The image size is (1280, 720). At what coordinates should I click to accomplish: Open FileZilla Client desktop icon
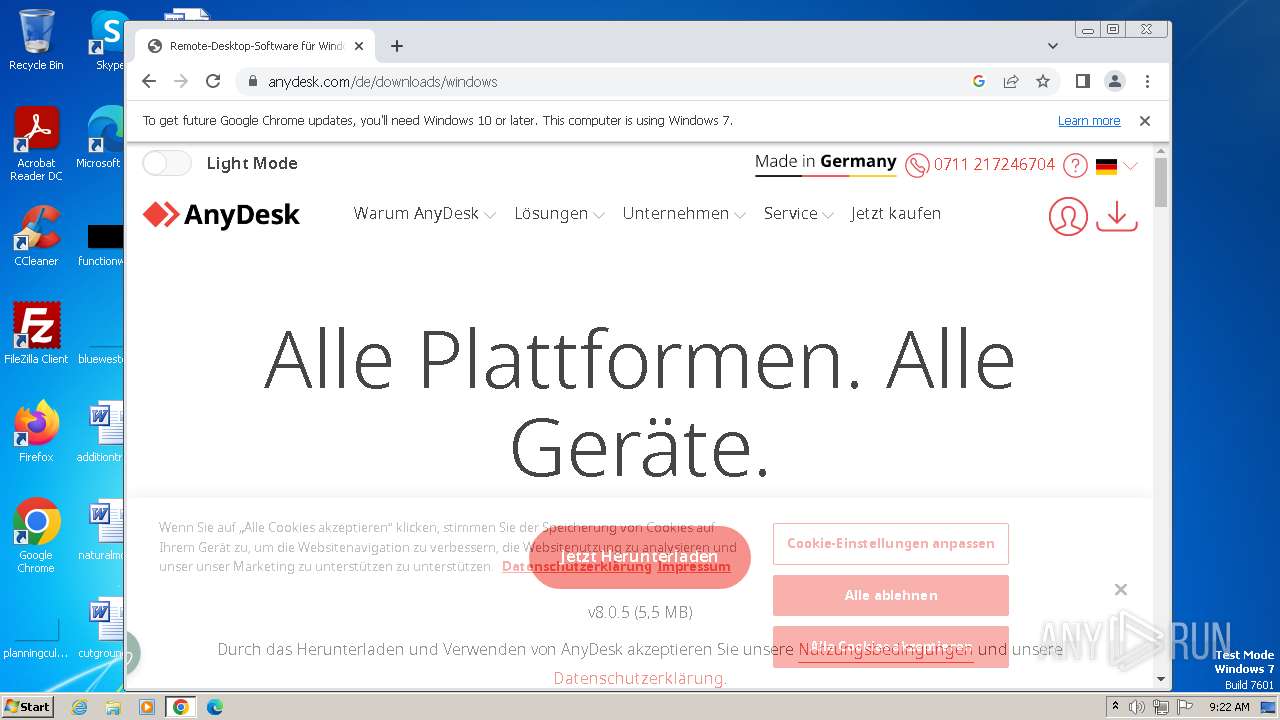point(36,334)
